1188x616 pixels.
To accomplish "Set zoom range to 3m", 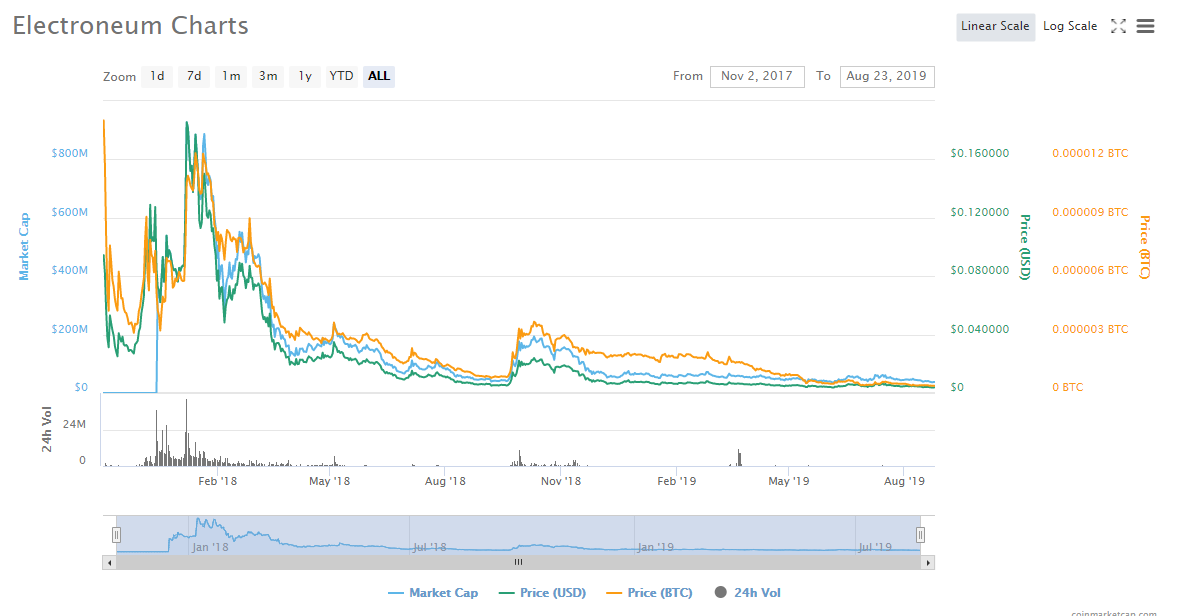I will click(x=267, y=77).
